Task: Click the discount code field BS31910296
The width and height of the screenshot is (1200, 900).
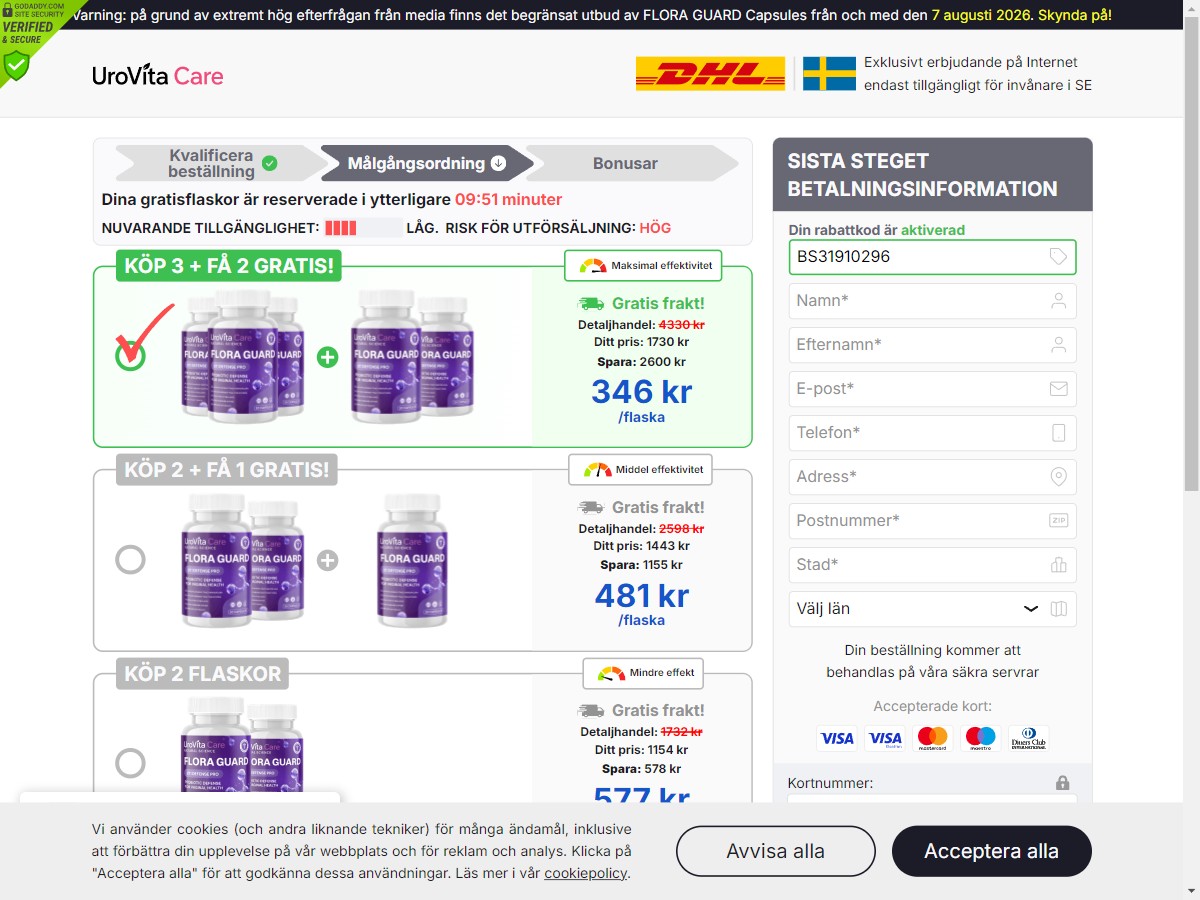Action: tap(932, 257)
